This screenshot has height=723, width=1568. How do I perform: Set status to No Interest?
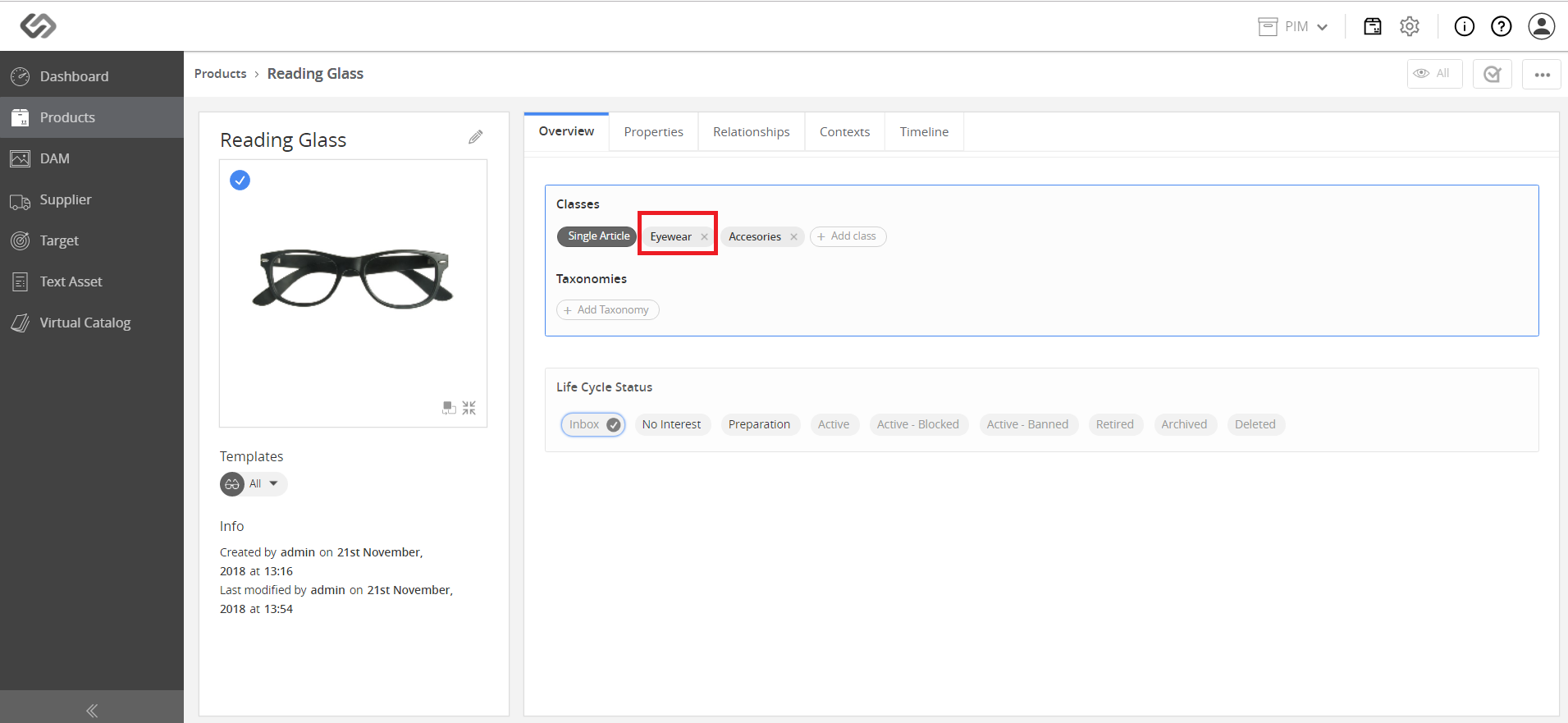tap(671, 424)
